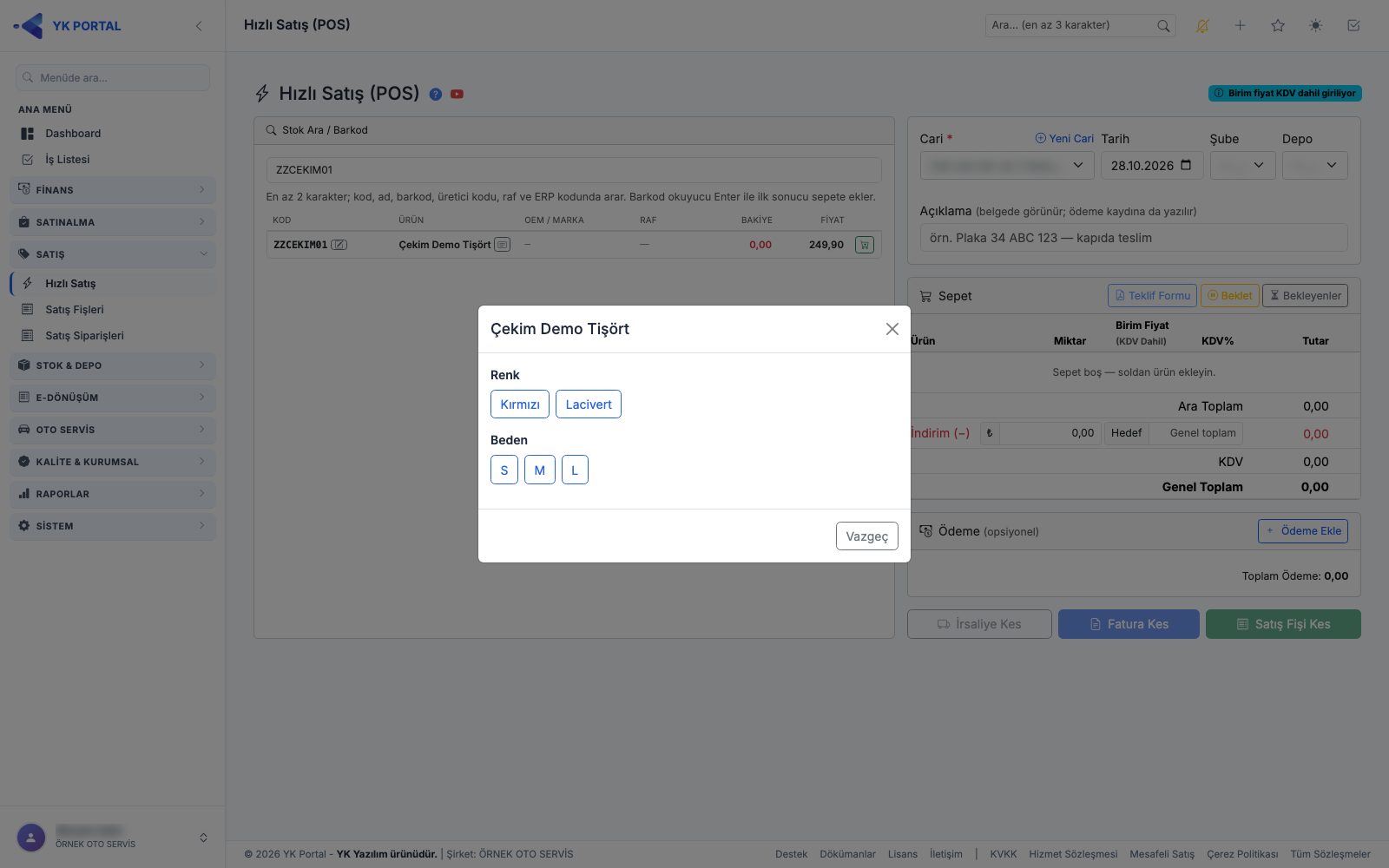
Task: Click the checklist icon in top bar
Action: click(1353, 26)
